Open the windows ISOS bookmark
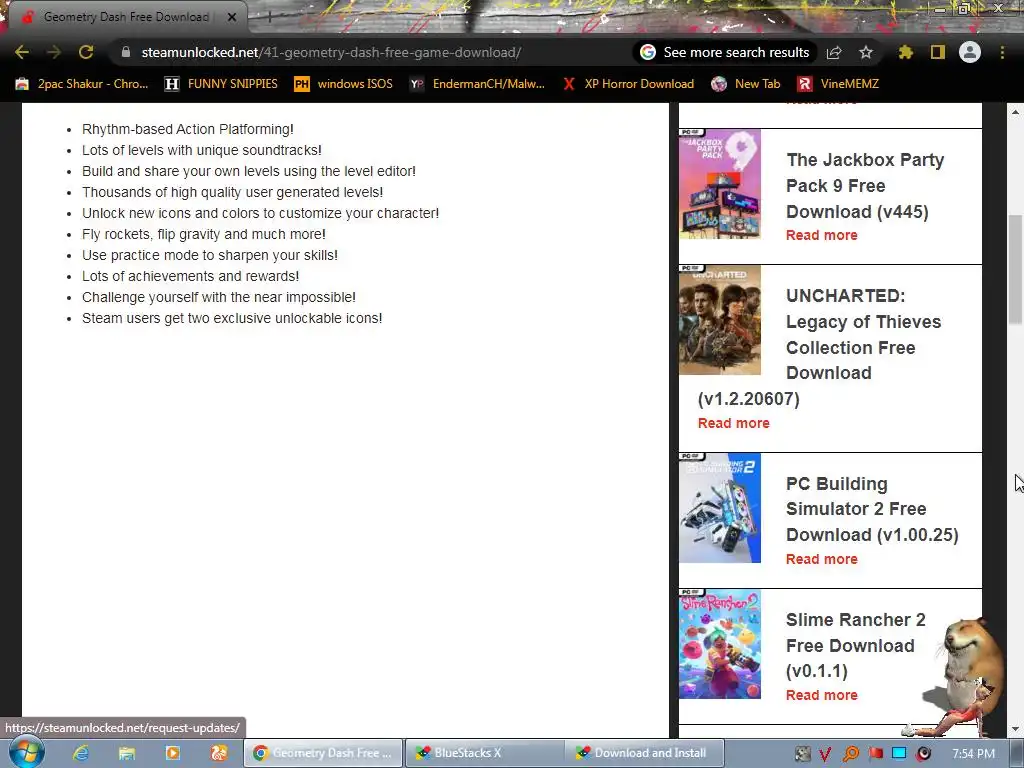This screenshot has width=1024, height=768. (344, 84)
